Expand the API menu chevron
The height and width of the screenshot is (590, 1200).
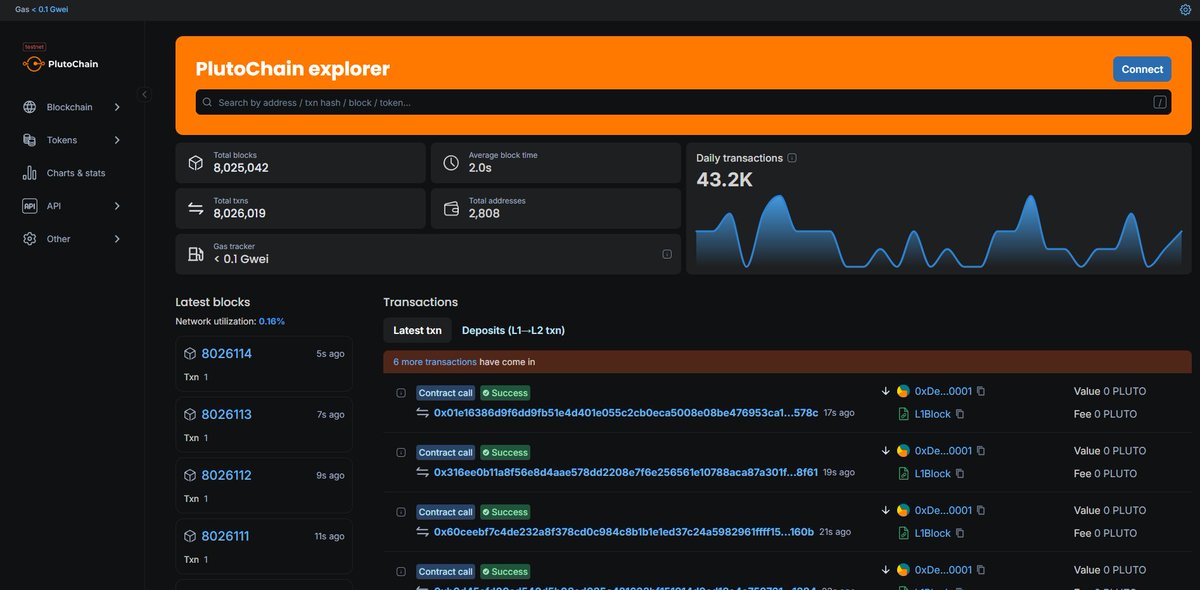tap(117, 206)
